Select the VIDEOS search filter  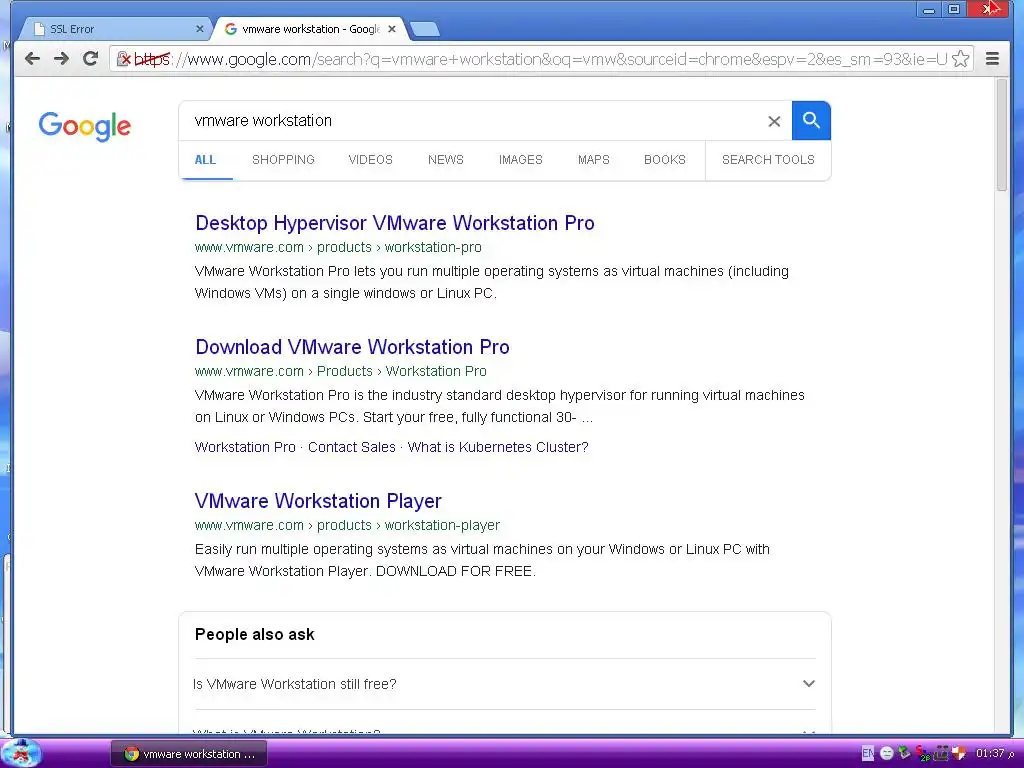click(370, 159)
